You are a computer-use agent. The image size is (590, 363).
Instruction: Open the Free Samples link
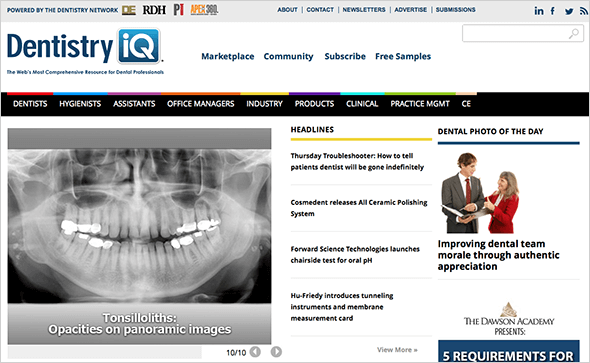tap(403, 56)
